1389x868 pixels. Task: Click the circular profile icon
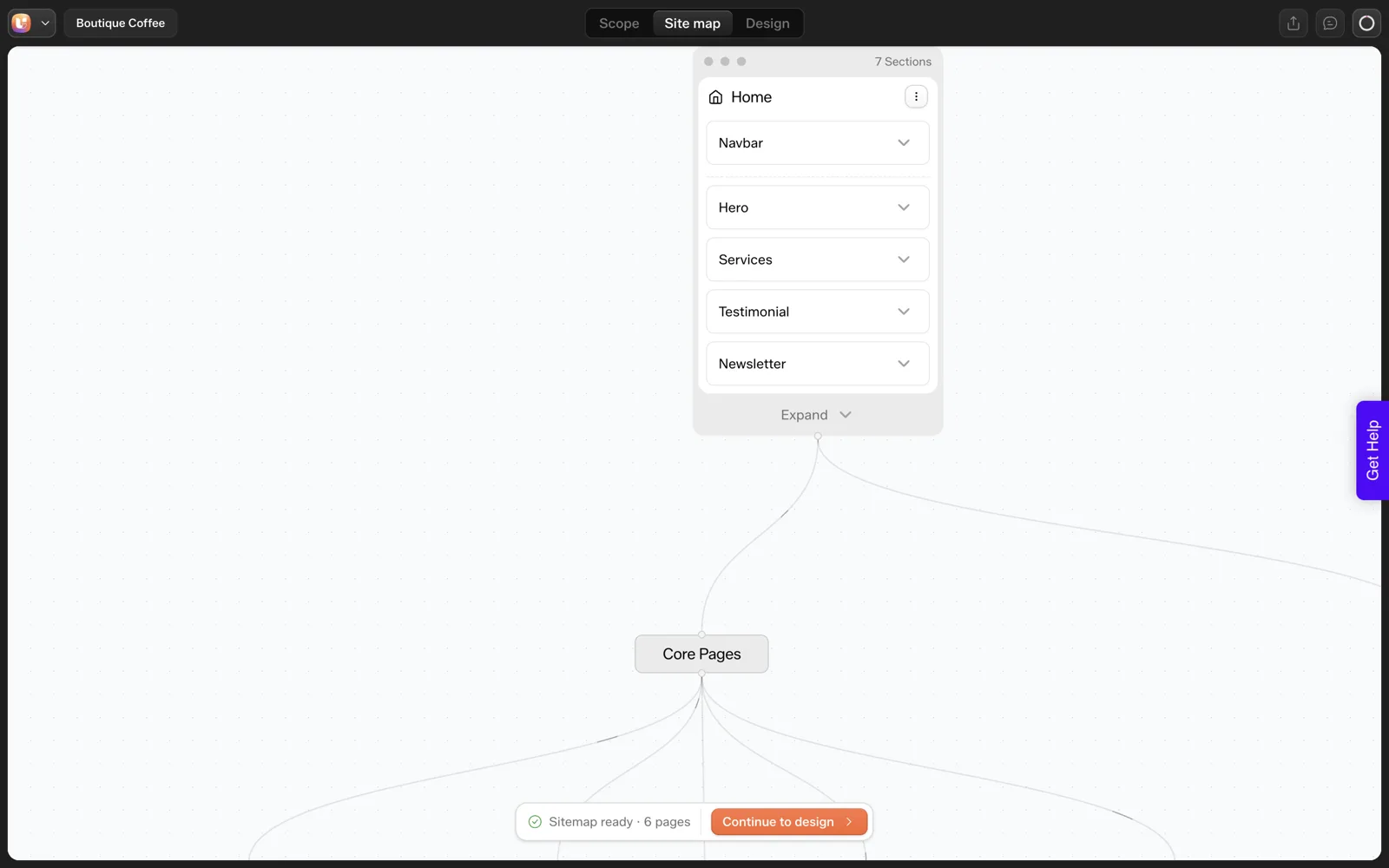1366,23
